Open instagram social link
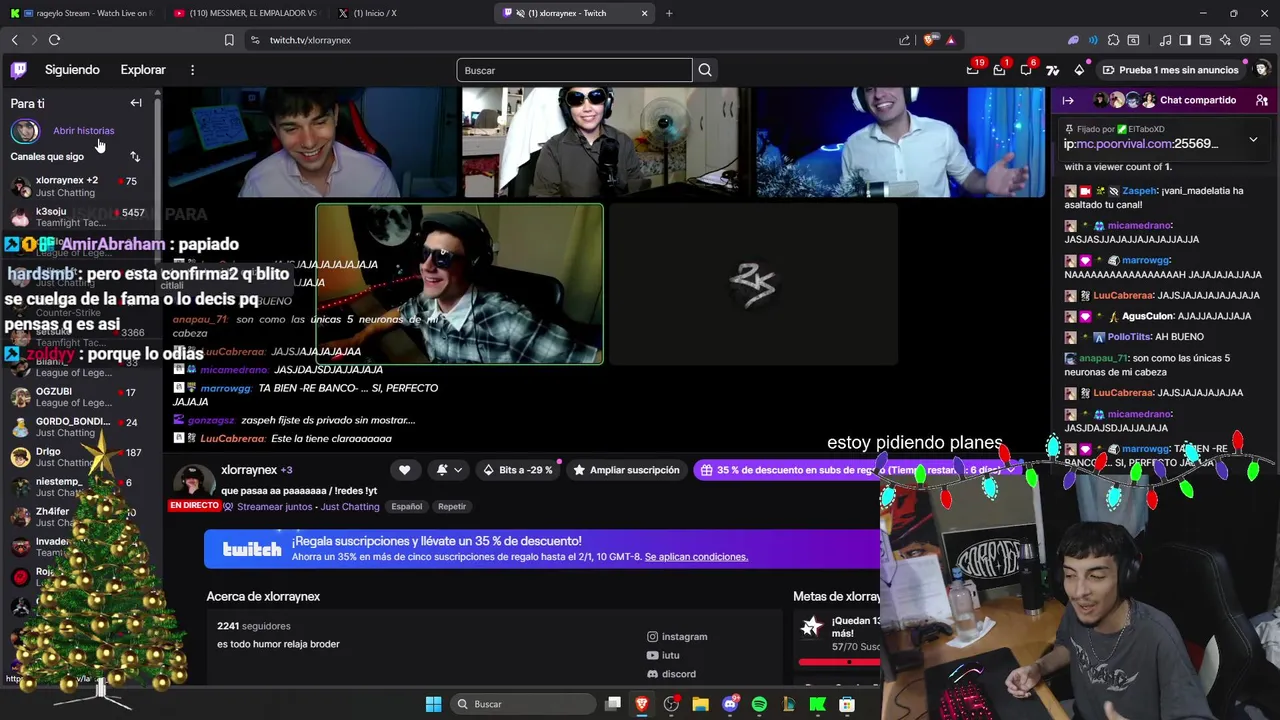The image size is (1280, 720). (678, 637)
